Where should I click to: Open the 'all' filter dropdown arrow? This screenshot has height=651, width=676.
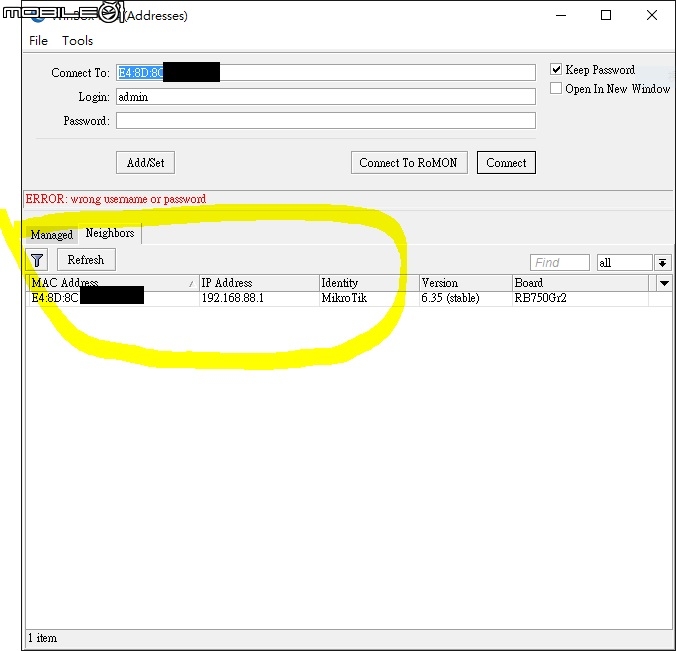click(663, 262)
